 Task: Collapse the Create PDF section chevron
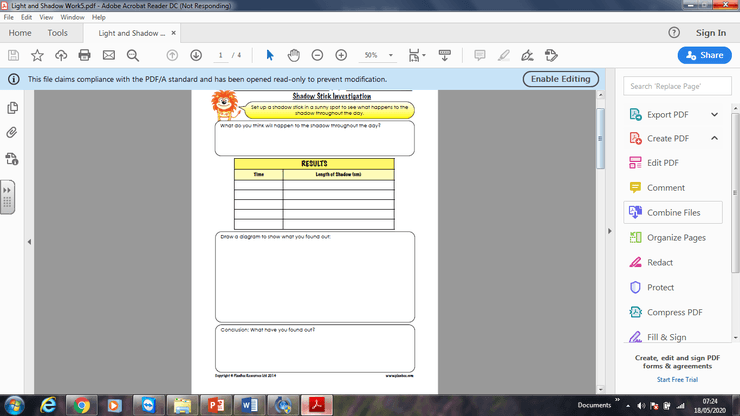click(x=715, y=138)
